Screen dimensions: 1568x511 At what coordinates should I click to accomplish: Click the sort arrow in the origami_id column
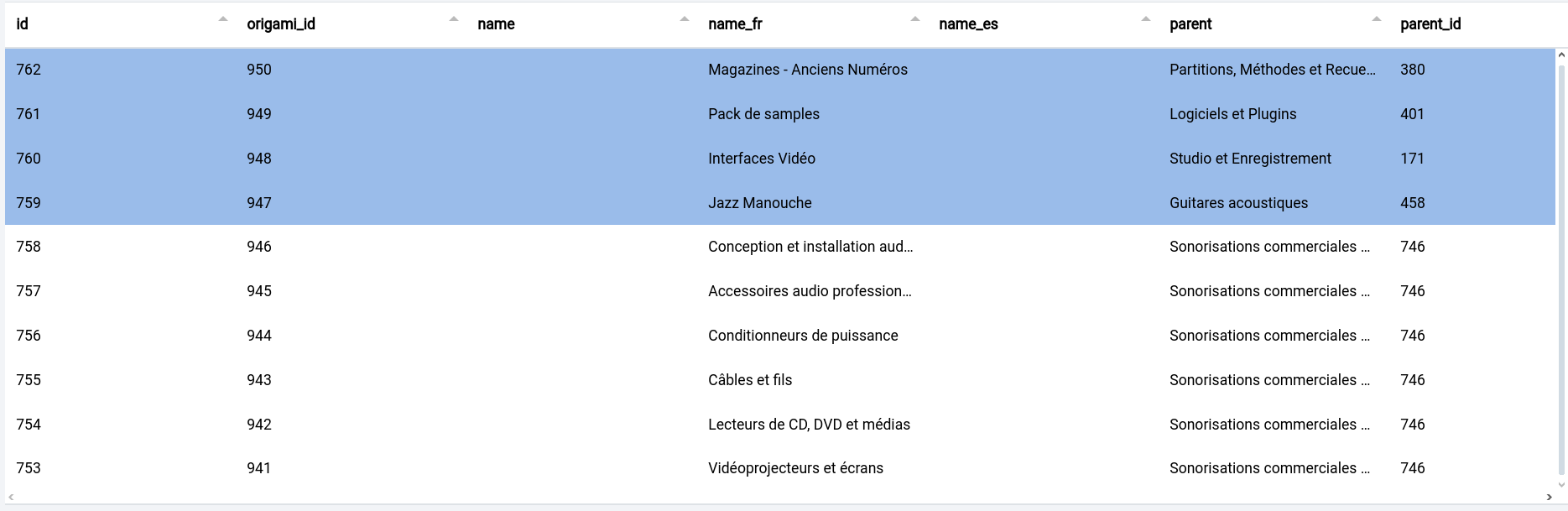point(453,19)
